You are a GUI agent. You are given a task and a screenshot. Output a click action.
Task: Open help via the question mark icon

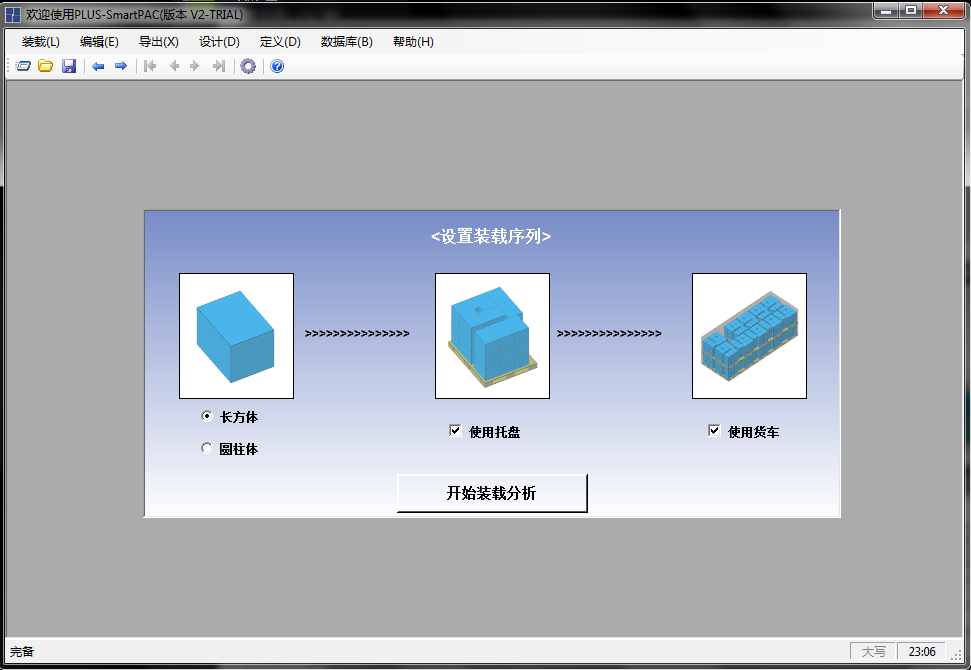tap(277, 66)
